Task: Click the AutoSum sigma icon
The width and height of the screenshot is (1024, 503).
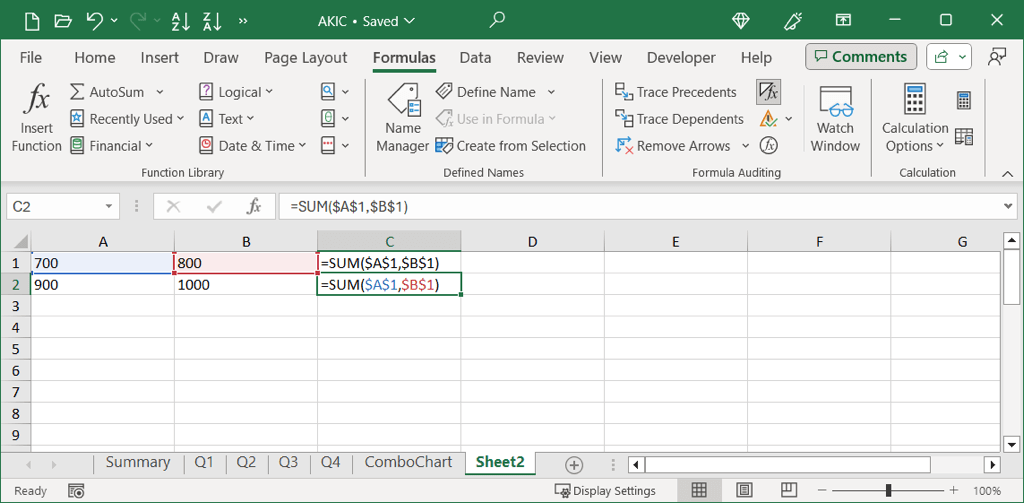Action: pyautogui.click(x=77, y=92)
